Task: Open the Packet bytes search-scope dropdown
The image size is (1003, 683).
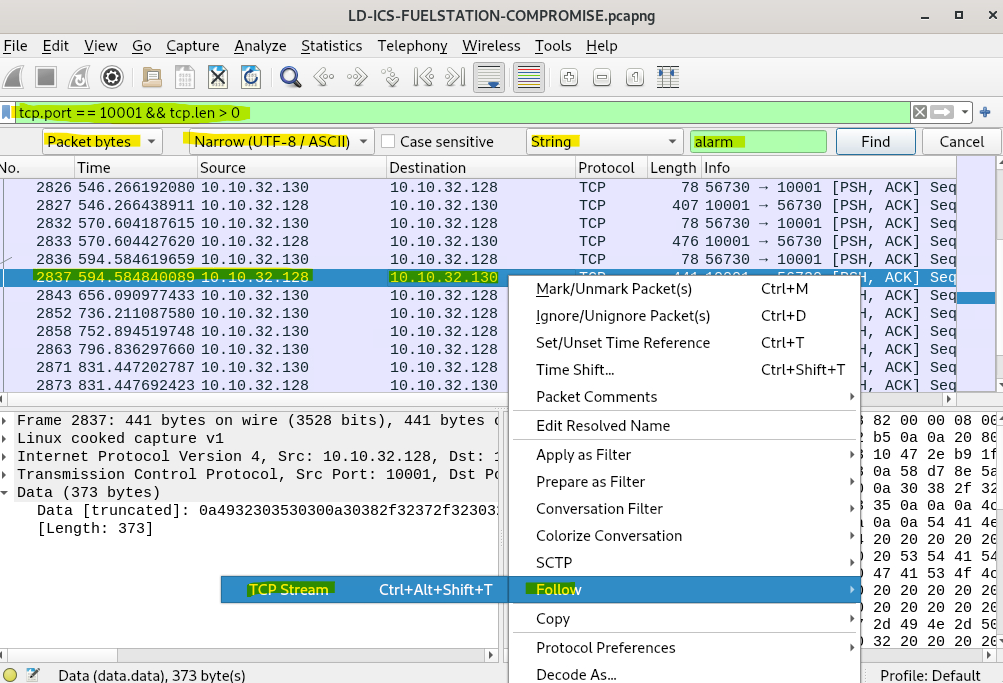Action: 101,142
